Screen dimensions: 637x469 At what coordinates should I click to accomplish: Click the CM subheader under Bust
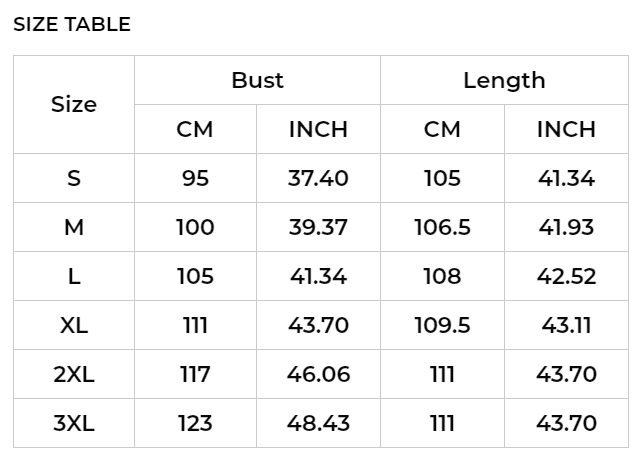195,129
